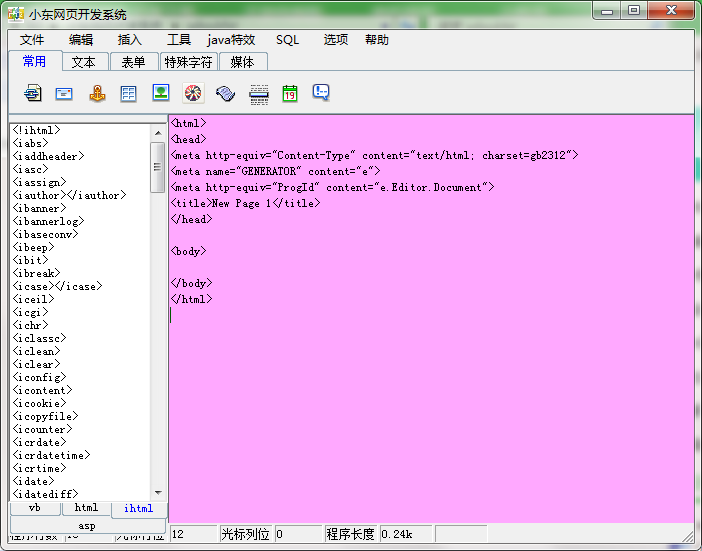Select the <ichr> tag in list
The image size is (702, 551).
point(30,325)
